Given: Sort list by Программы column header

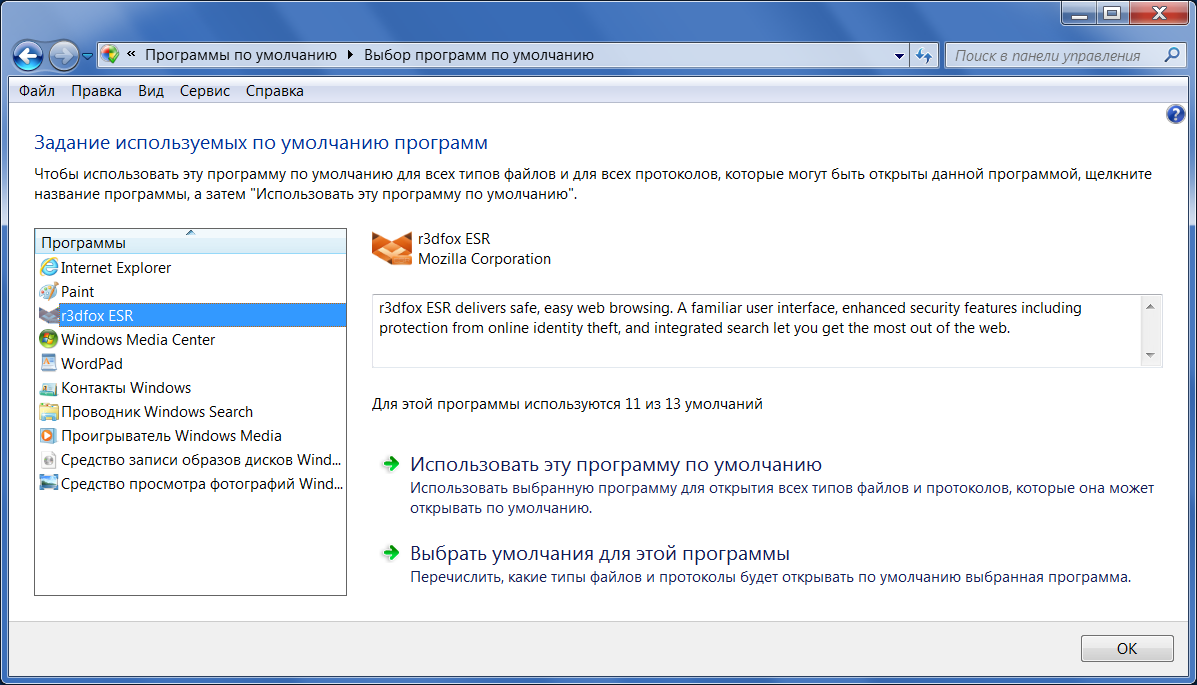Looking at the screenshot, I should 191,242.
